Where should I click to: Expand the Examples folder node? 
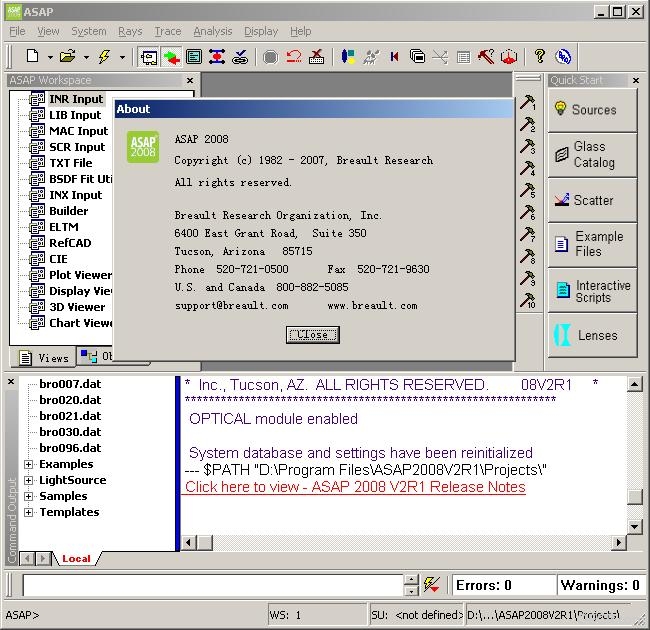[28, 464]
